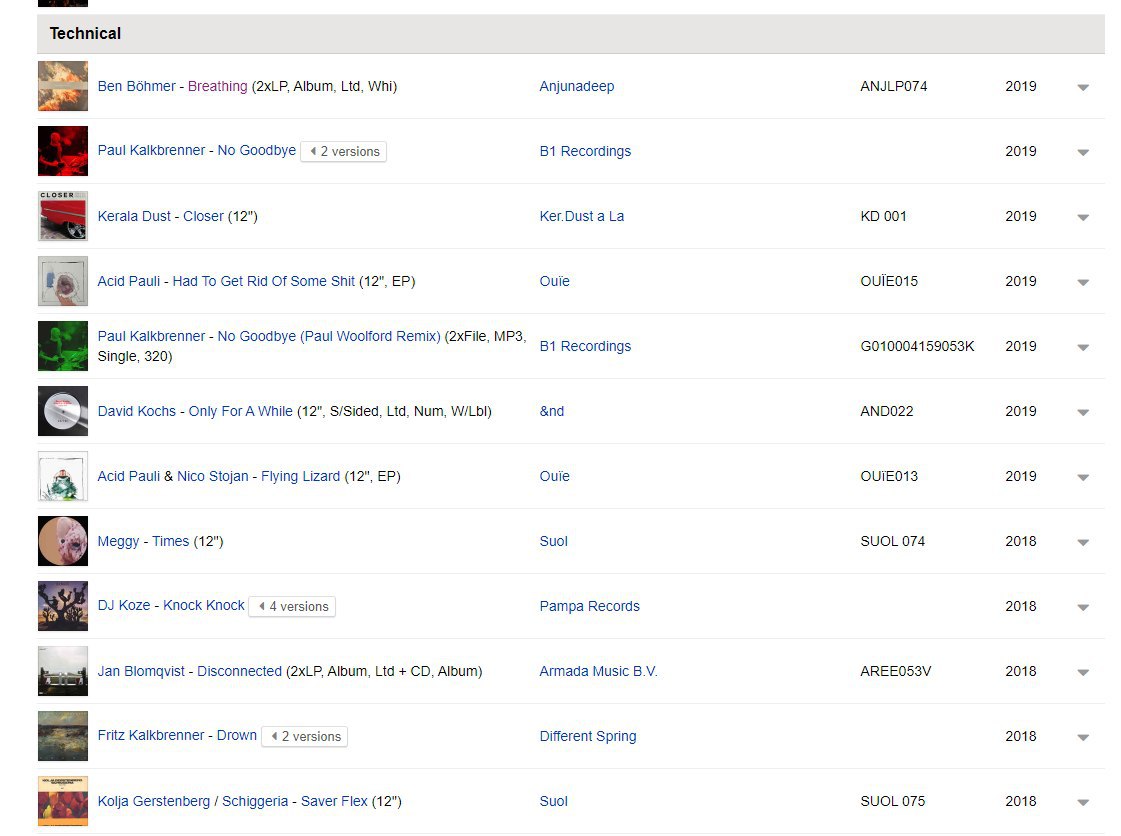The width and height of the screenshot is (1121, 836).
Task: Open Flying Lizard cover thumbnail
Action: point(63,477)
